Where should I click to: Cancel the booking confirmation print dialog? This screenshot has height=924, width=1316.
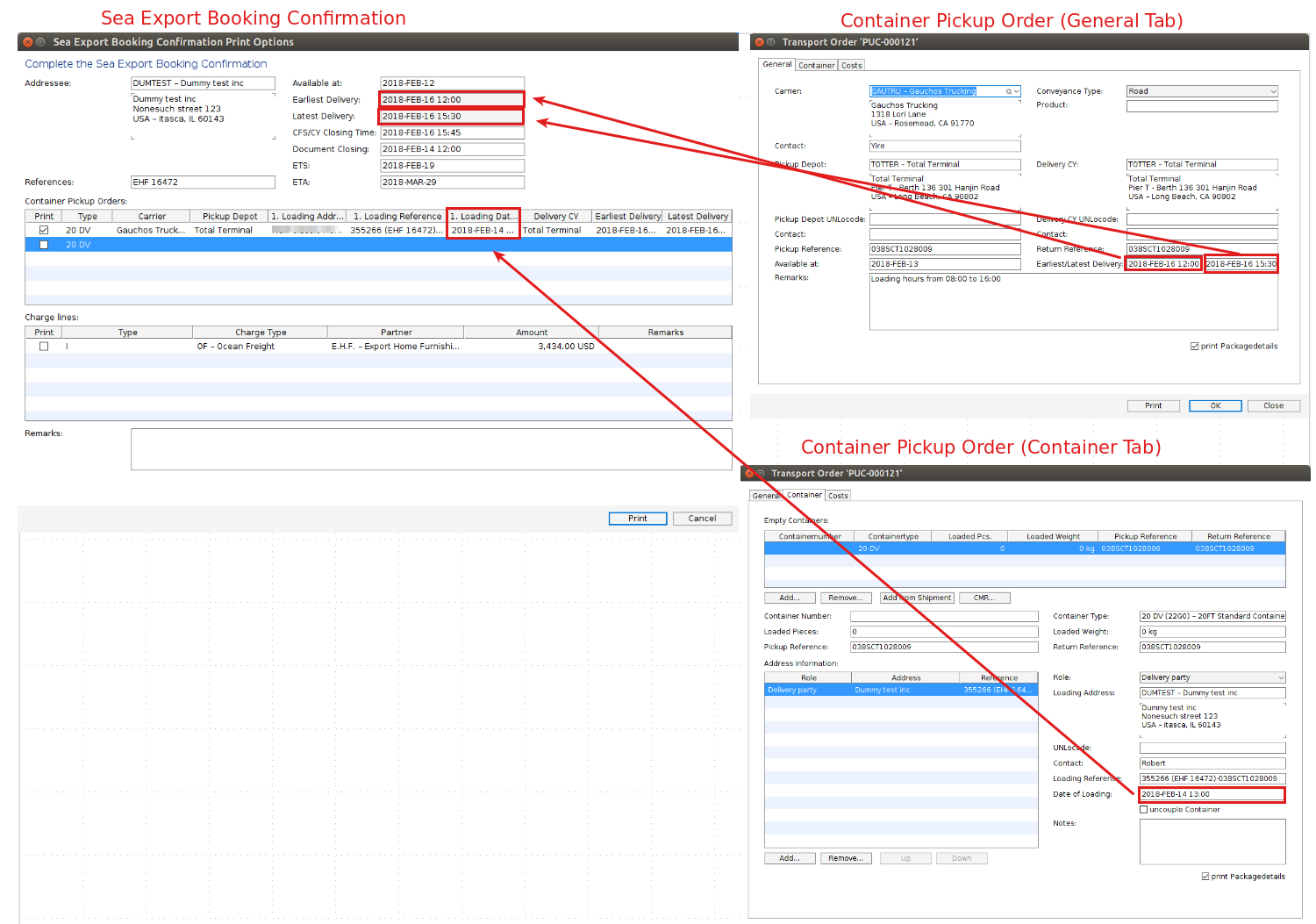tap(701, 518)
